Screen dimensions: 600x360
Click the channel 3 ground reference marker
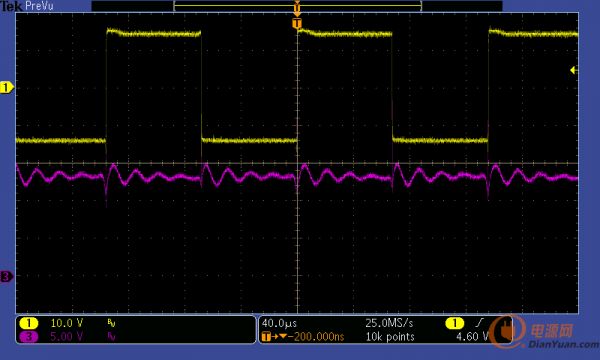point(7,276)
